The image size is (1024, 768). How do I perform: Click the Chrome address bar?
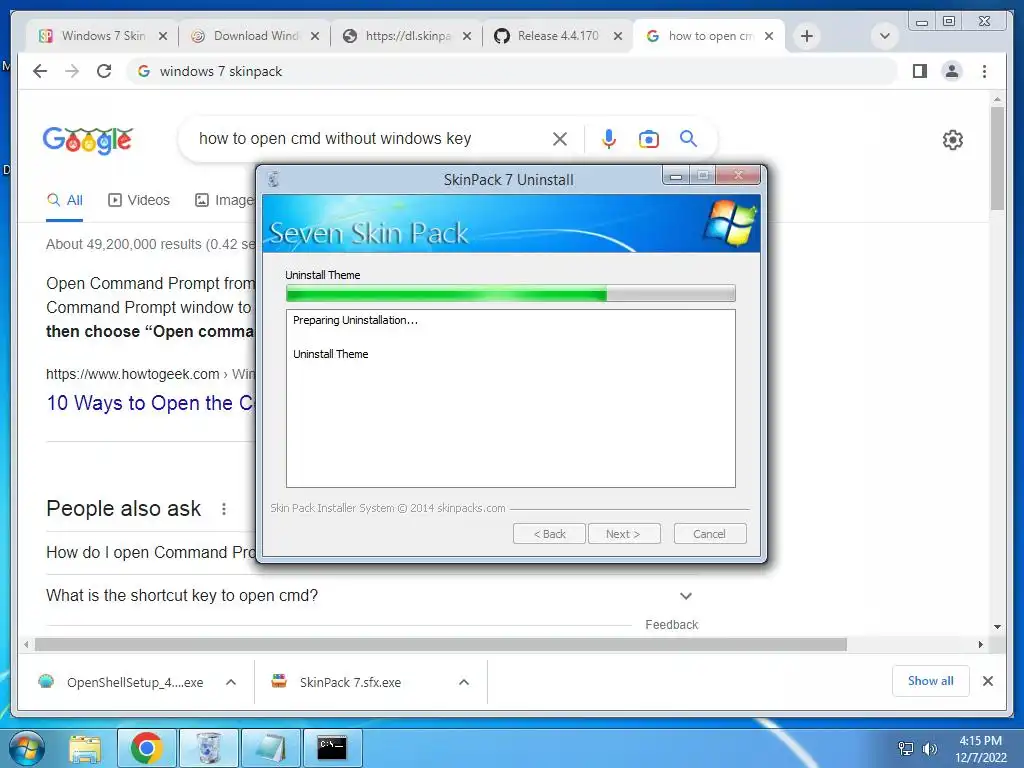click(x=513, y=71)
